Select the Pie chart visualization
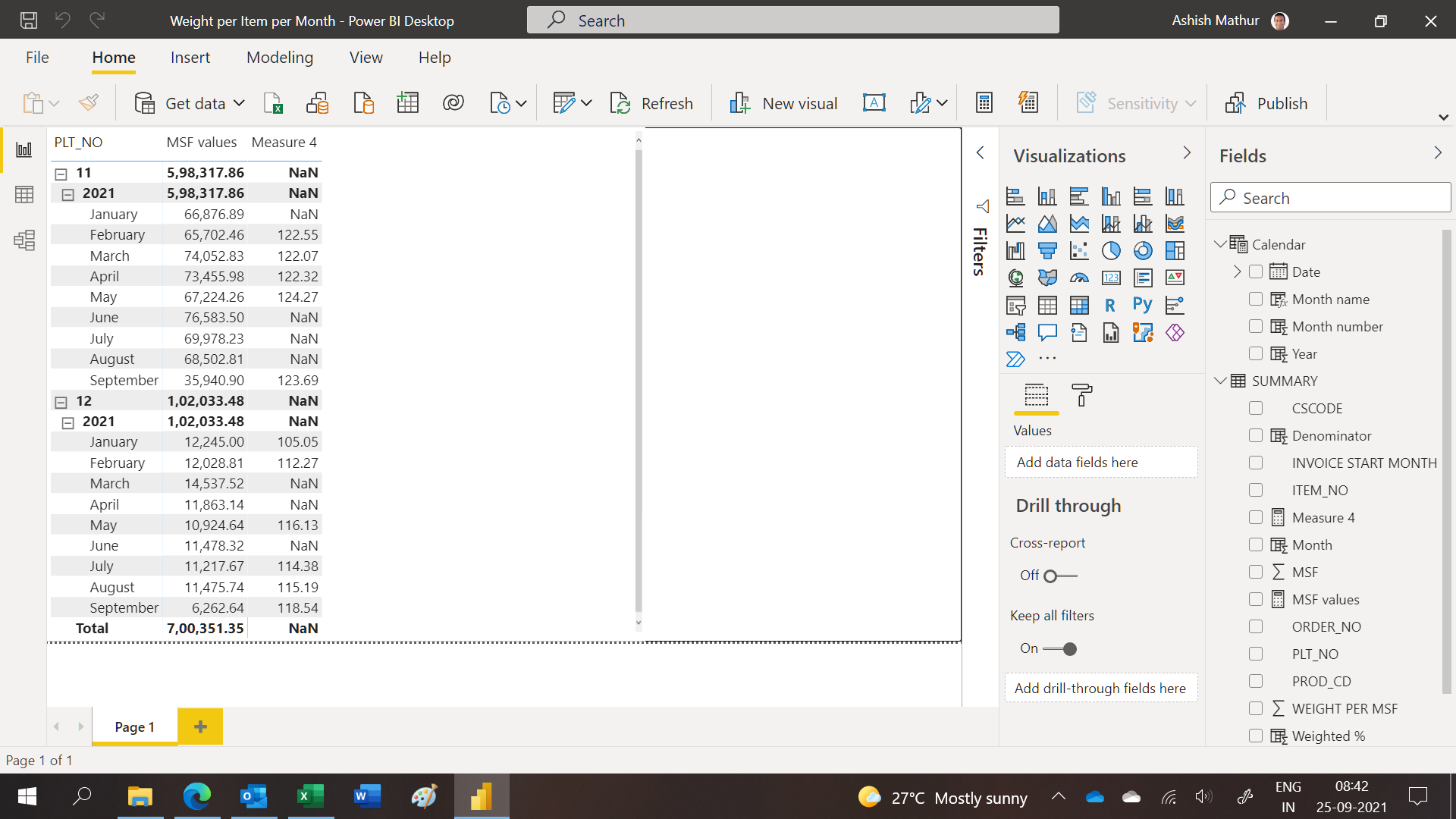Image resolution: width=1456 pixels, height=819 pixels. click(x=1111, y=251)
